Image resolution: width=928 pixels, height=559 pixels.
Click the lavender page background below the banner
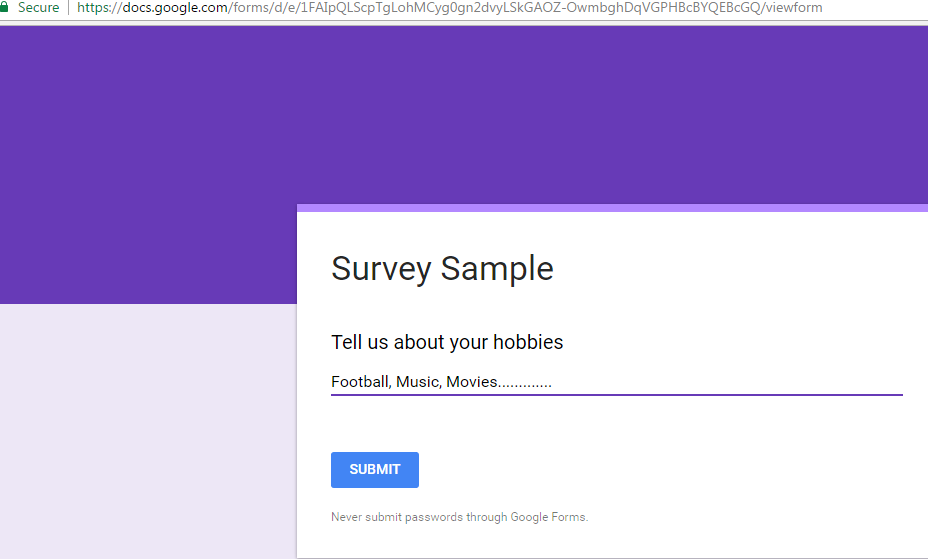point(148,431)
